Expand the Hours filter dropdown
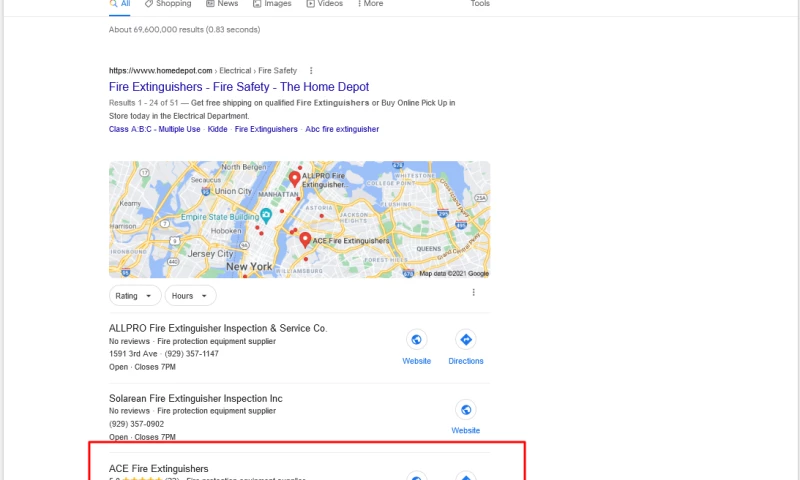Screen dimensions: 800x480 pyautogui.click(x=190, y=296)
